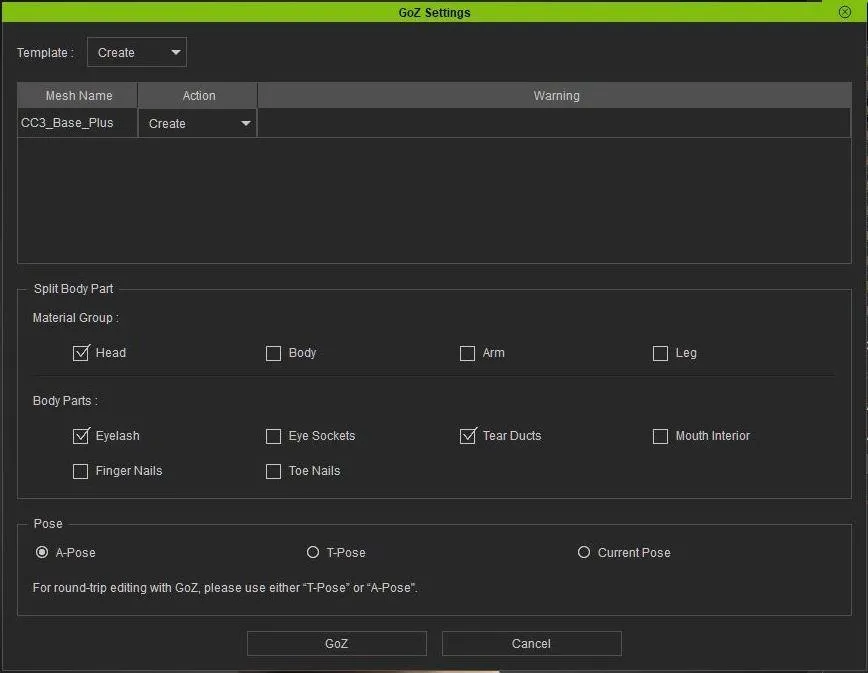Tick the Leg material group checkbox
This screenshot has height=673, width=868.
point(660,353)
